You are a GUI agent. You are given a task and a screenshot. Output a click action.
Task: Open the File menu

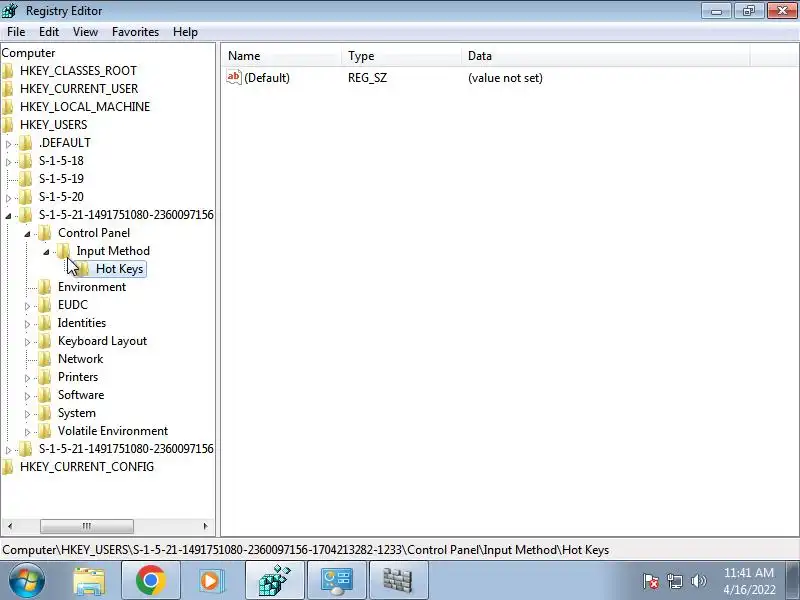coord(16,32)
